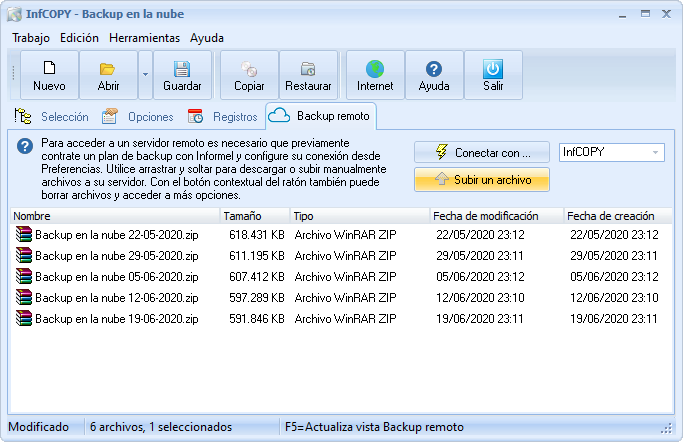Image resolution: width=683 pixels, height=442 pixels.
Task: Click the blue help icon beside the info text
Action: [x=25, y=146]
